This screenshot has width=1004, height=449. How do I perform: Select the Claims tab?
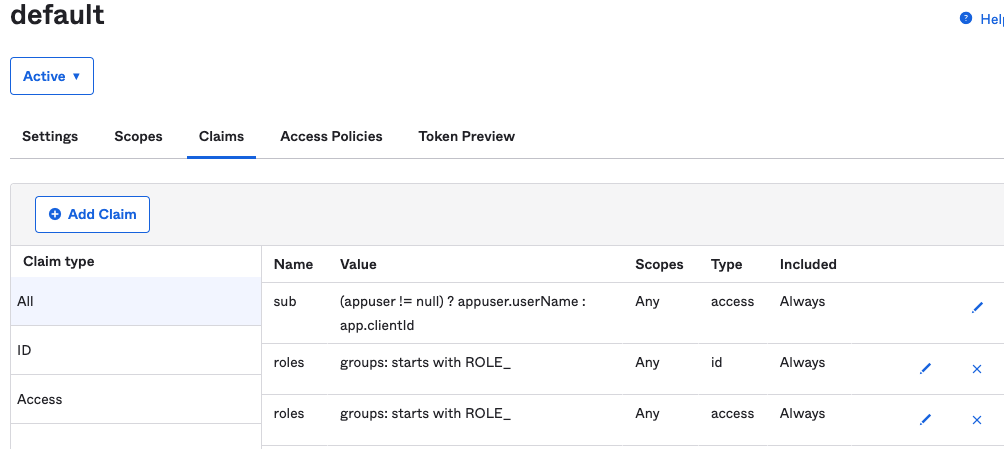tap(221, 136)
